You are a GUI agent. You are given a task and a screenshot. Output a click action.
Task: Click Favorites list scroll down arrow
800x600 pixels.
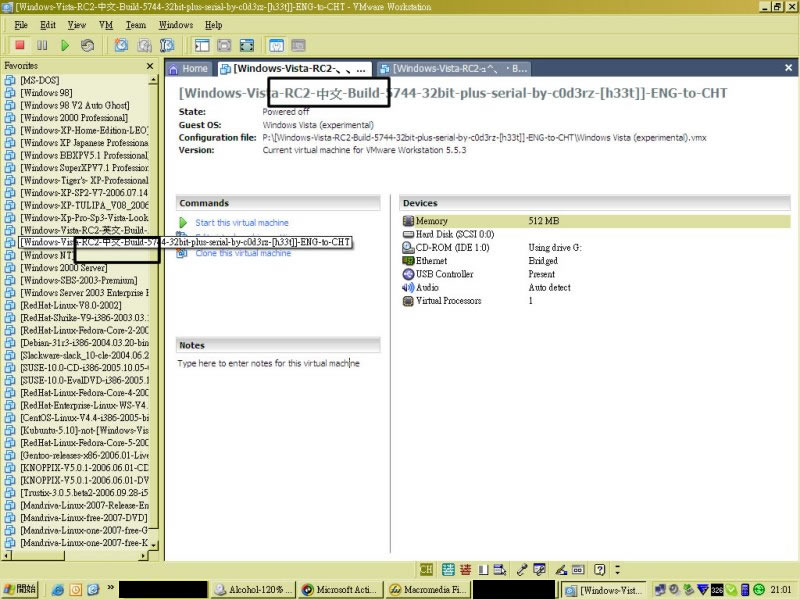click(154, 545)
